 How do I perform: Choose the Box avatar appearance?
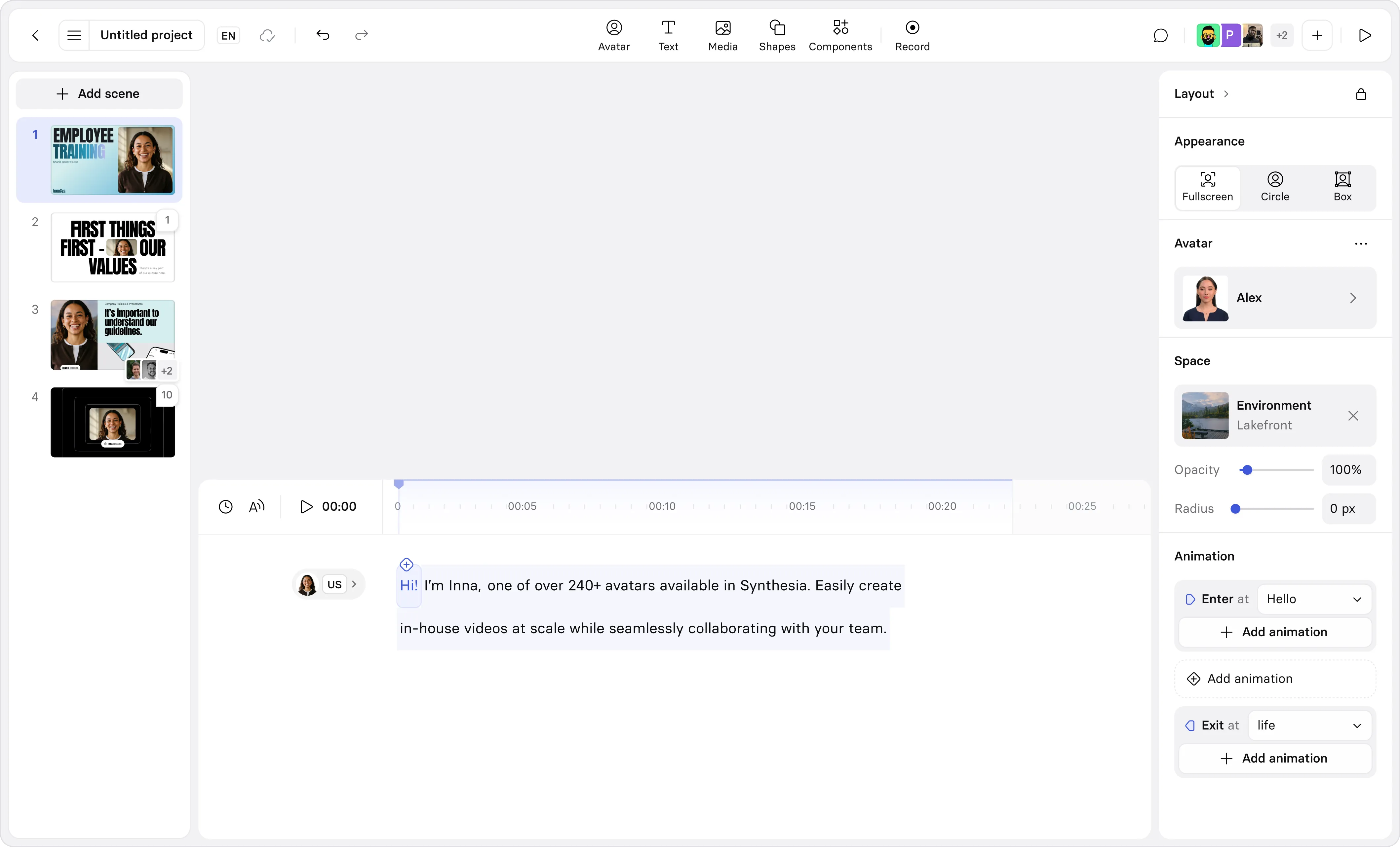[1342, 187]
